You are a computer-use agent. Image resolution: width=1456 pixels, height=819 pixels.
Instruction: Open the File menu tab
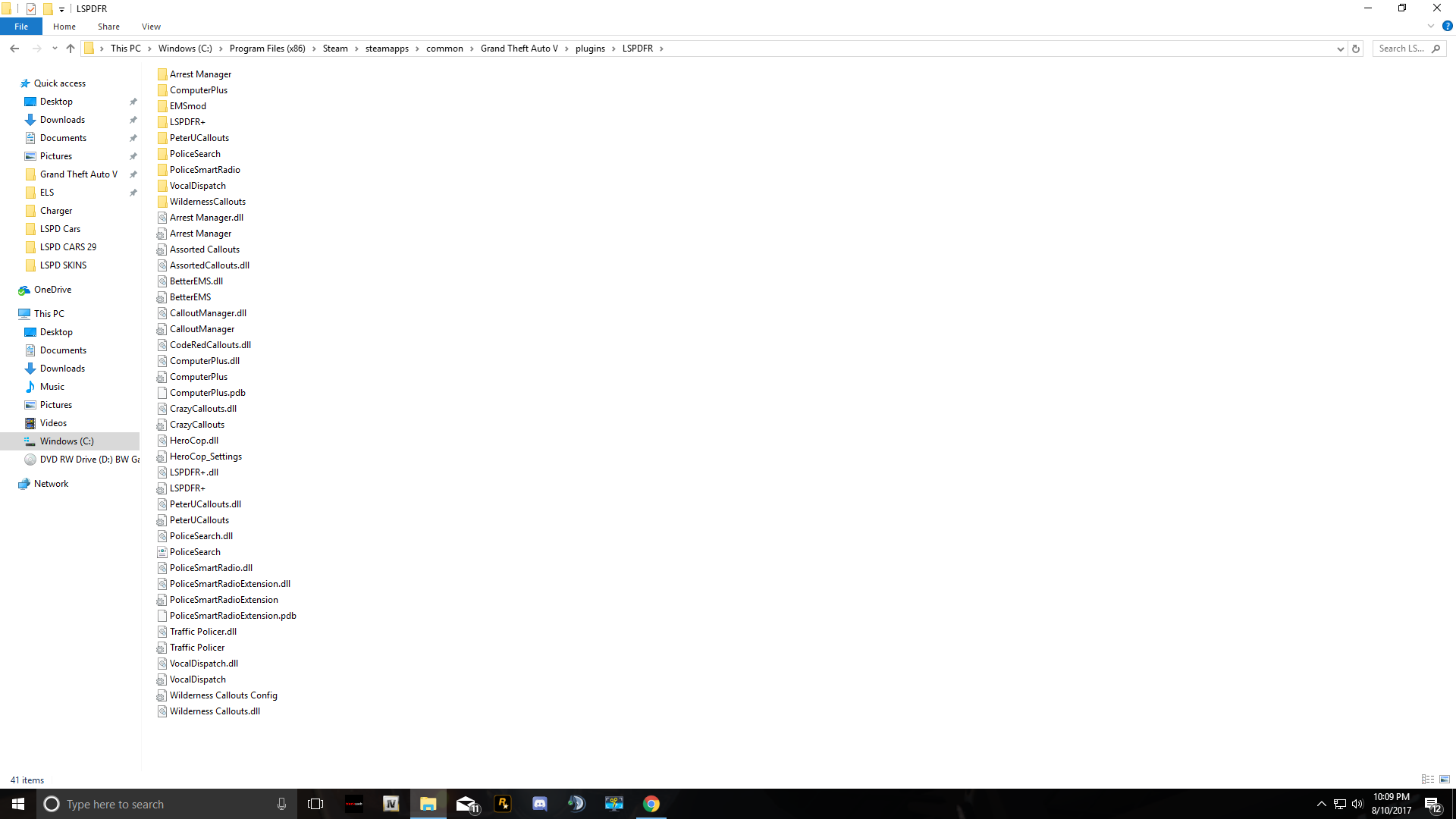[x=21, y=27]
